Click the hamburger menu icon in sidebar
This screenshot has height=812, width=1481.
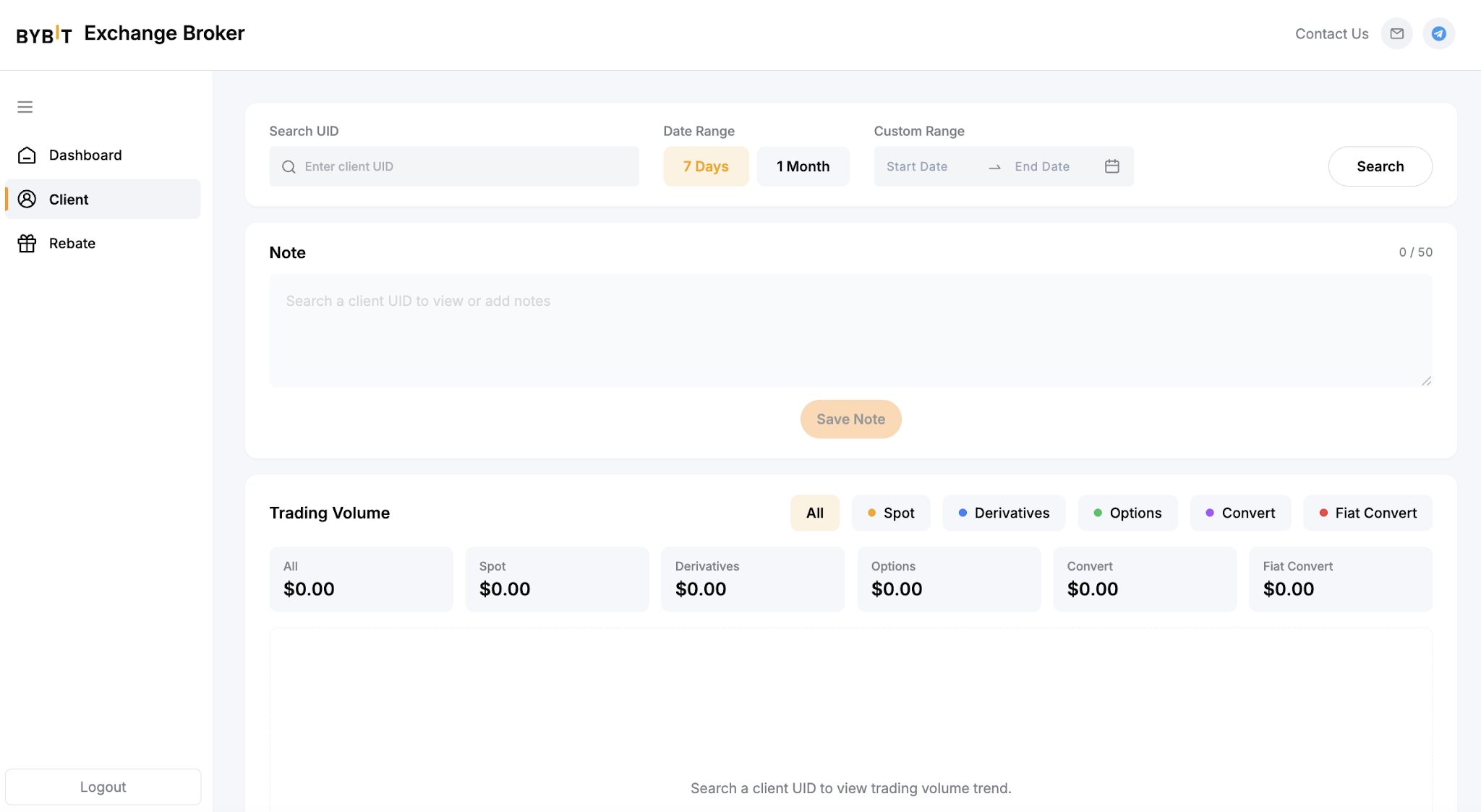click(x=25, y=107)
